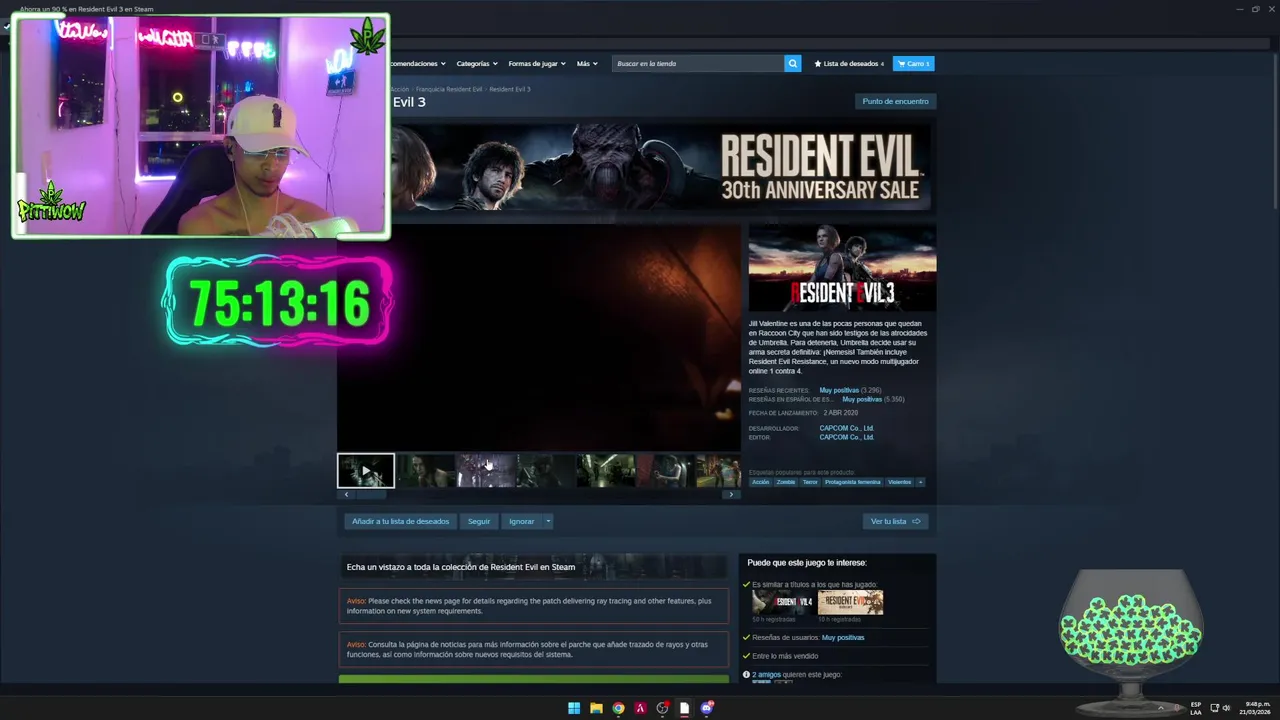Open Discord from the taskbar

(x=707, y=708)
